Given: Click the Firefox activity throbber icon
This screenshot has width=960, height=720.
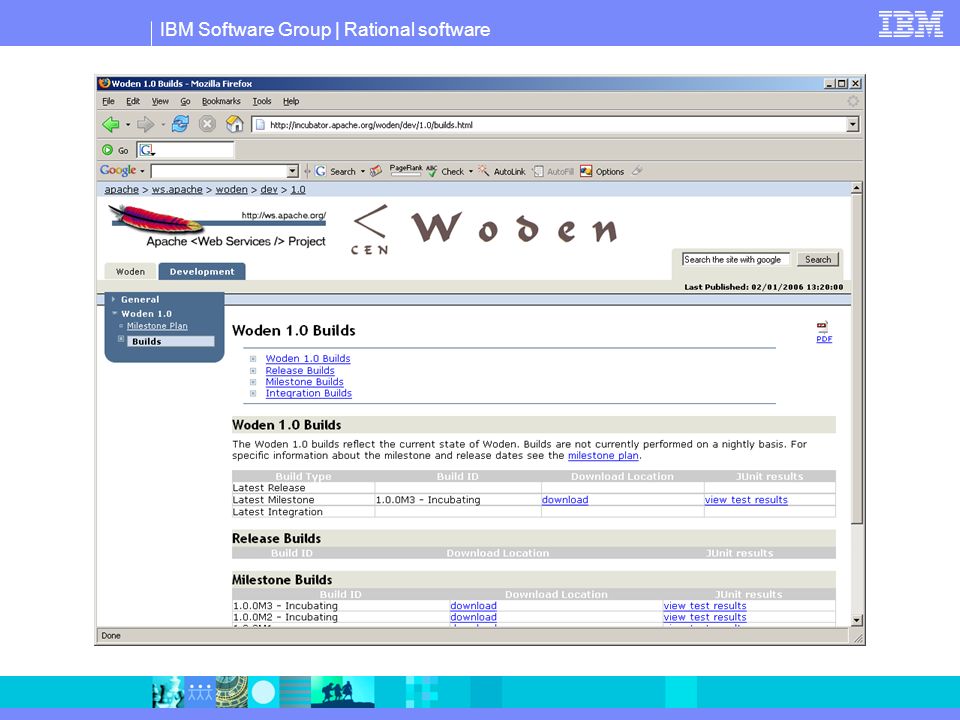Looking at the screenshot, I should 853,101.
